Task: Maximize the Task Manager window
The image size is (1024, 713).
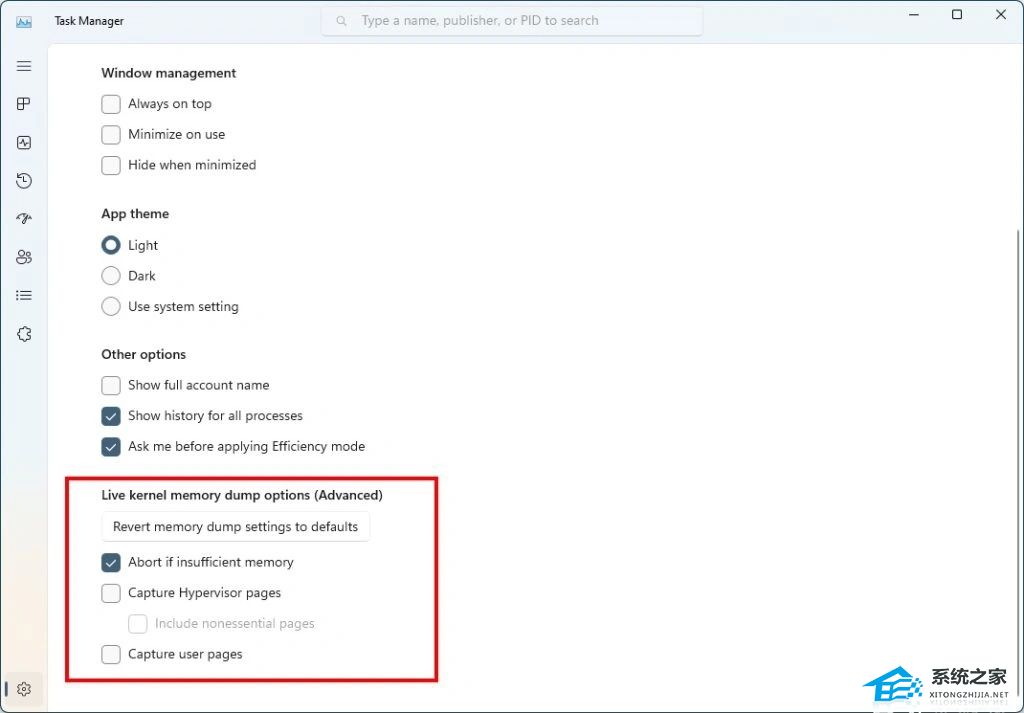Action: [957, 14]
